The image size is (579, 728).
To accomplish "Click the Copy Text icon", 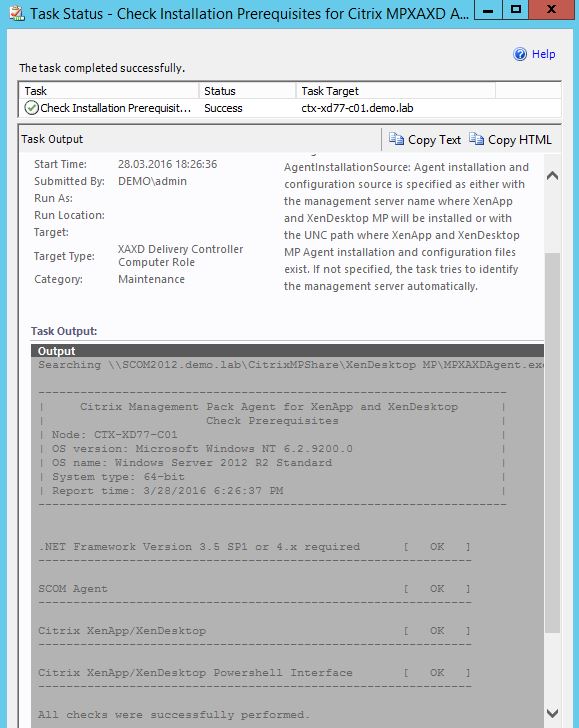I will coord(396,139).
